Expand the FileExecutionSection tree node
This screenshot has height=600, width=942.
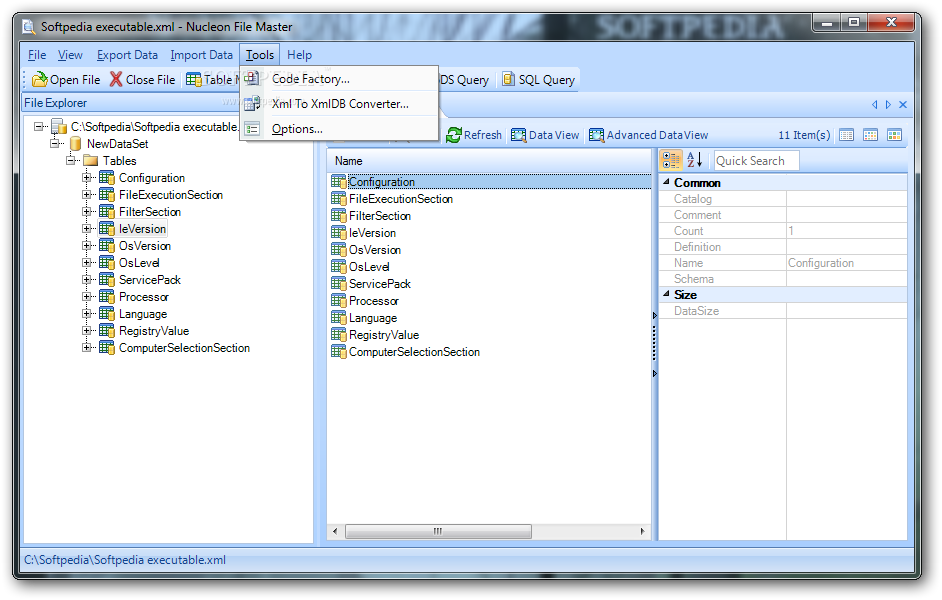point(87,195)
